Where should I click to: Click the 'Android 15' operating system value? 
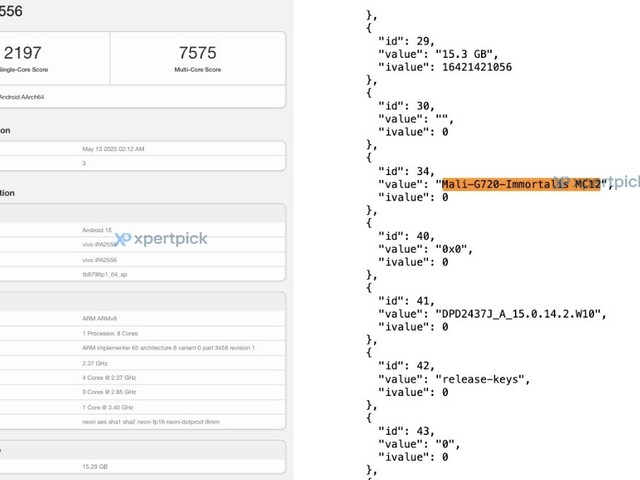coord(97,230)
